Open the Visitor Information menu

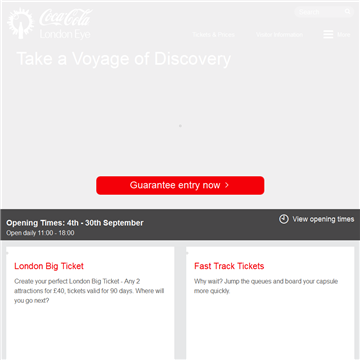[x=279, y=35]
